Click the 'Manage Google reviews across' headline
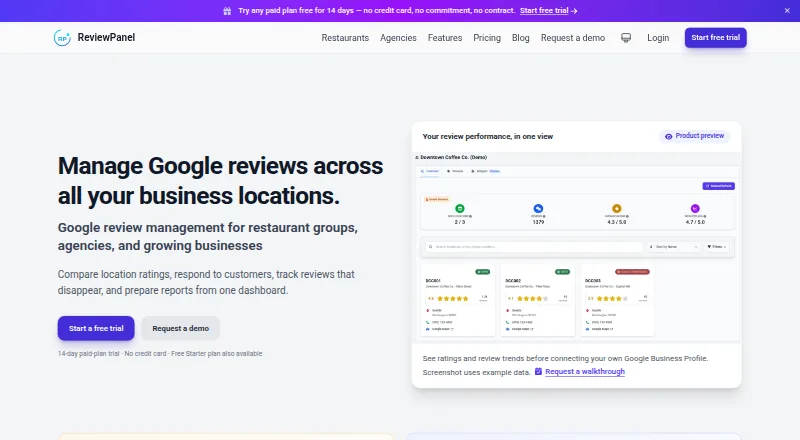800x440 pixels. [x=220, y=166]
